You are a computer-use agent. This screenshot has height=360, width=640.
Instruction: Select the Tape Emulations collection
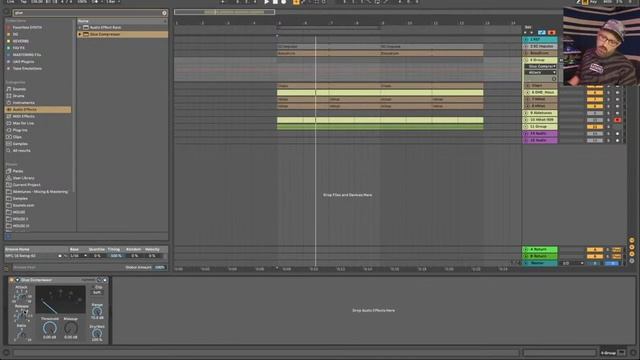(27, 69)
